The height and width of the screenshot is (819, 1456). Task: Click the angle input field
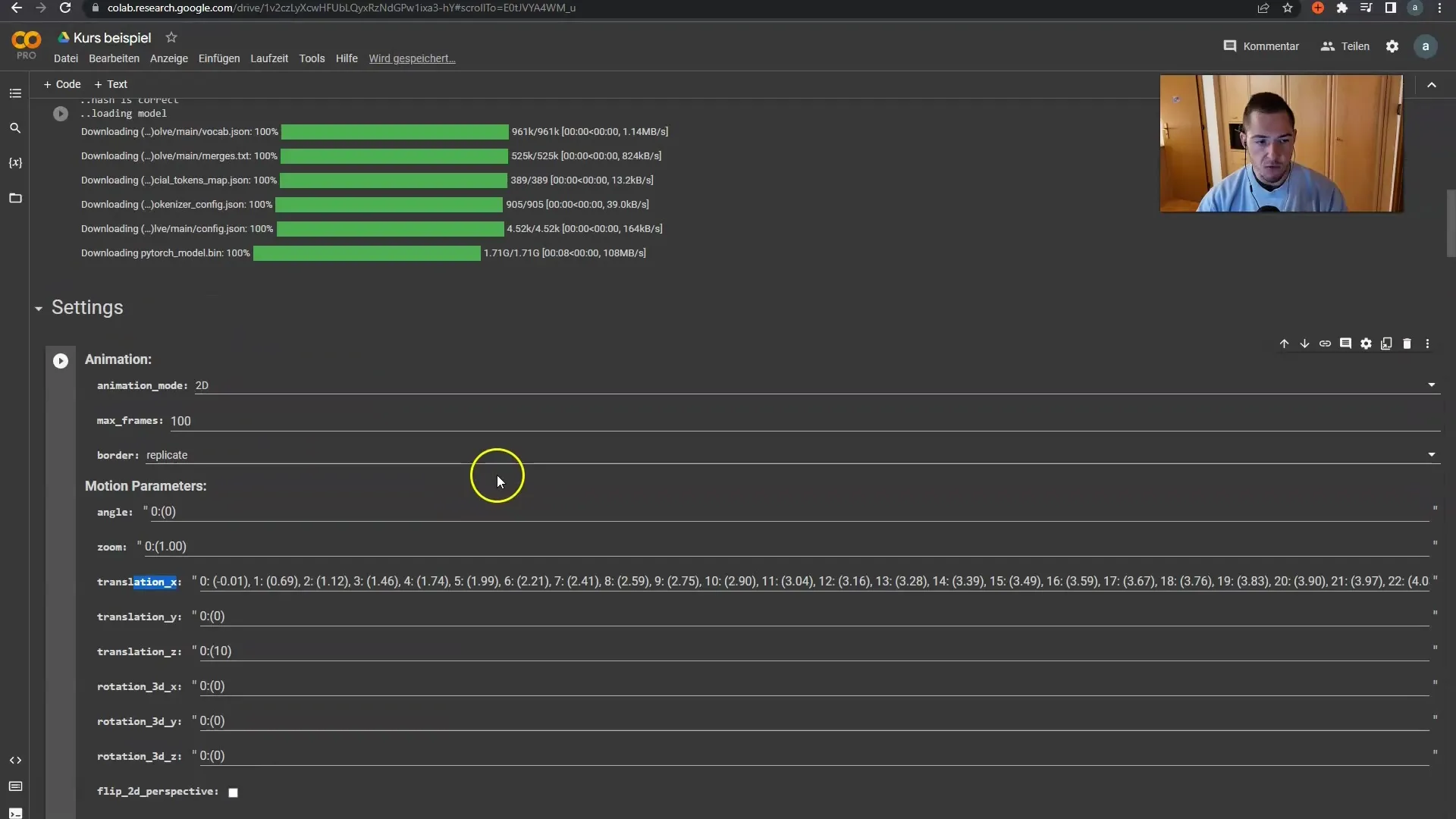tap(789, 512)
